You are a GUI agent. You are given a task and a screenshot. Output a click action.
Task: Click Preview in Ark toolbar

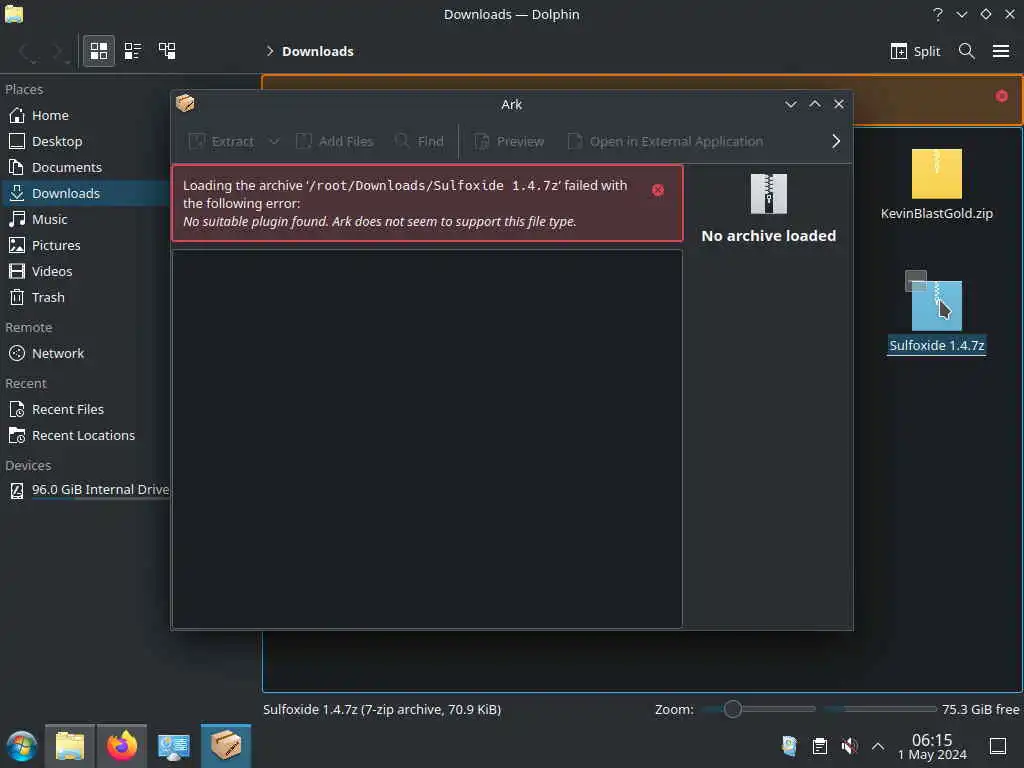[509, 141]
